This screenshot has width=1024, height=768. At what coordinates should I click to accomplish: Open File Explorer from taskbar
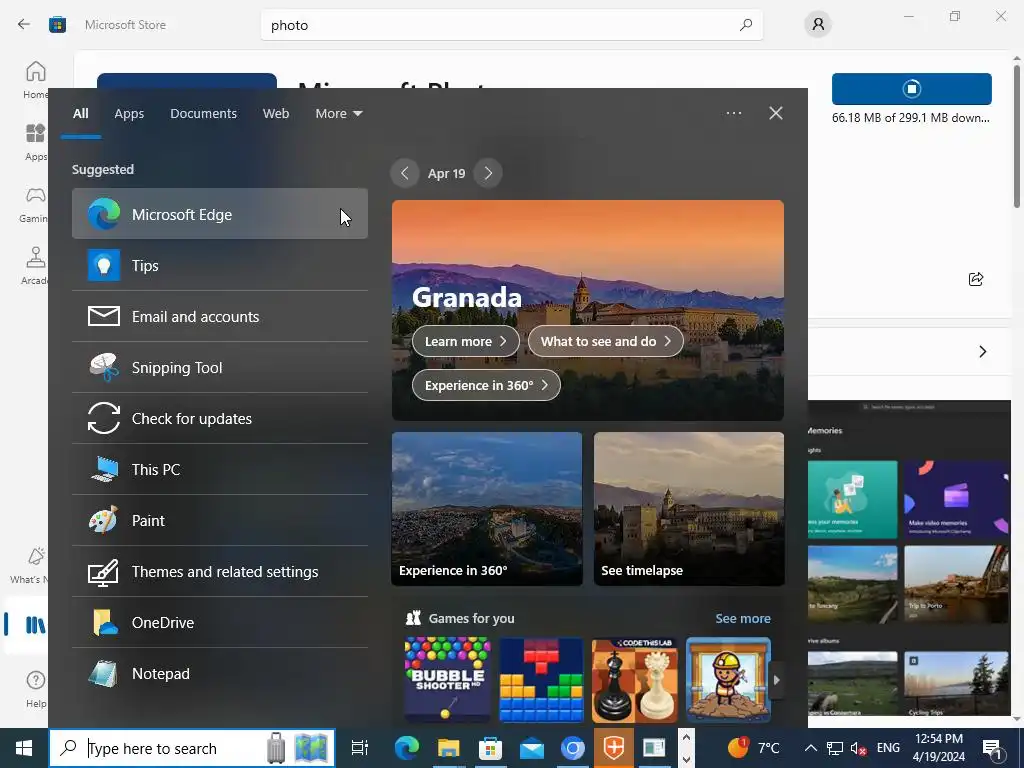tap(448, 748)
